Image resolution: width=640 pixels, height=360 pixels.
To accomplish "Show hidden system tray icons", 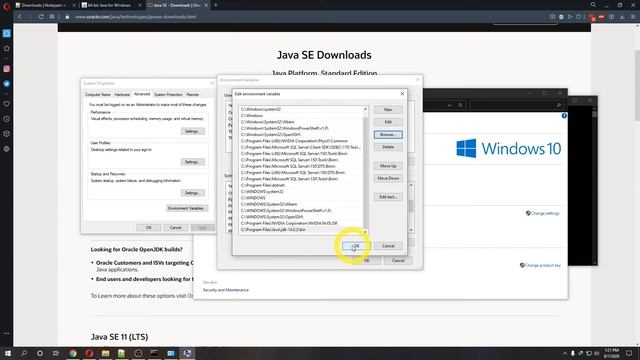I will (x=565, y=353).
